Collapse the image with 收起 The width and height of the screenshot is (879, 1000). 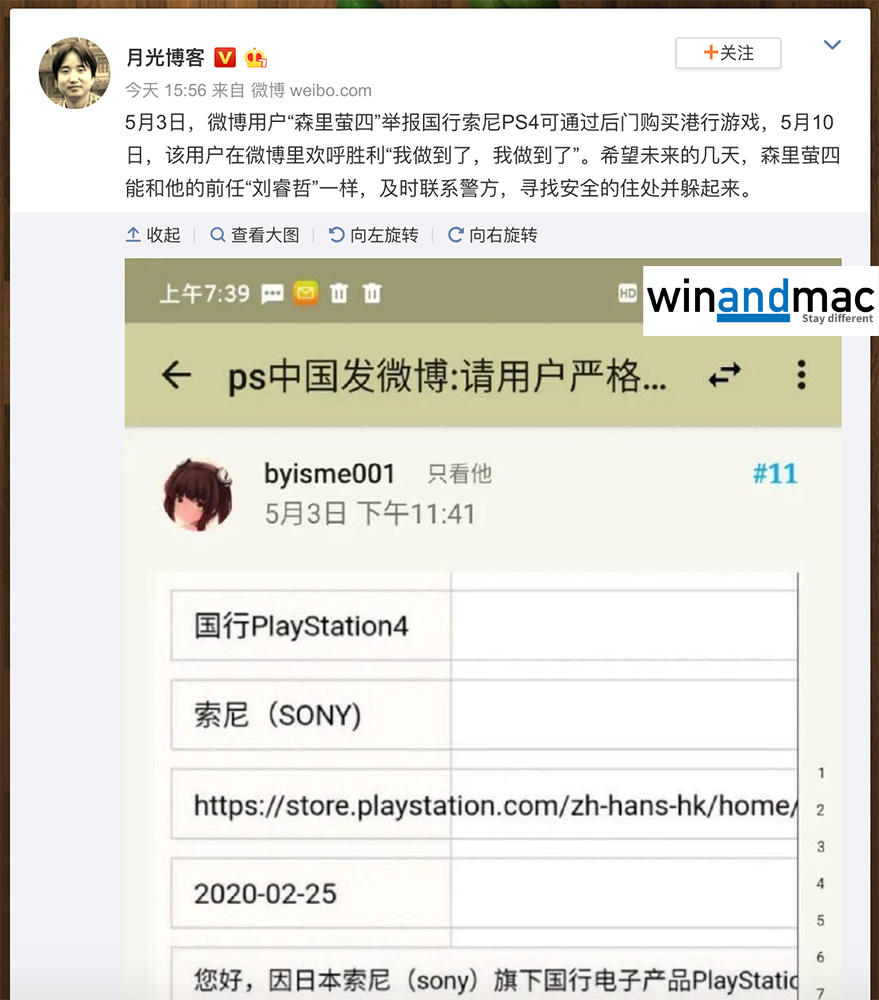[153, 235]
